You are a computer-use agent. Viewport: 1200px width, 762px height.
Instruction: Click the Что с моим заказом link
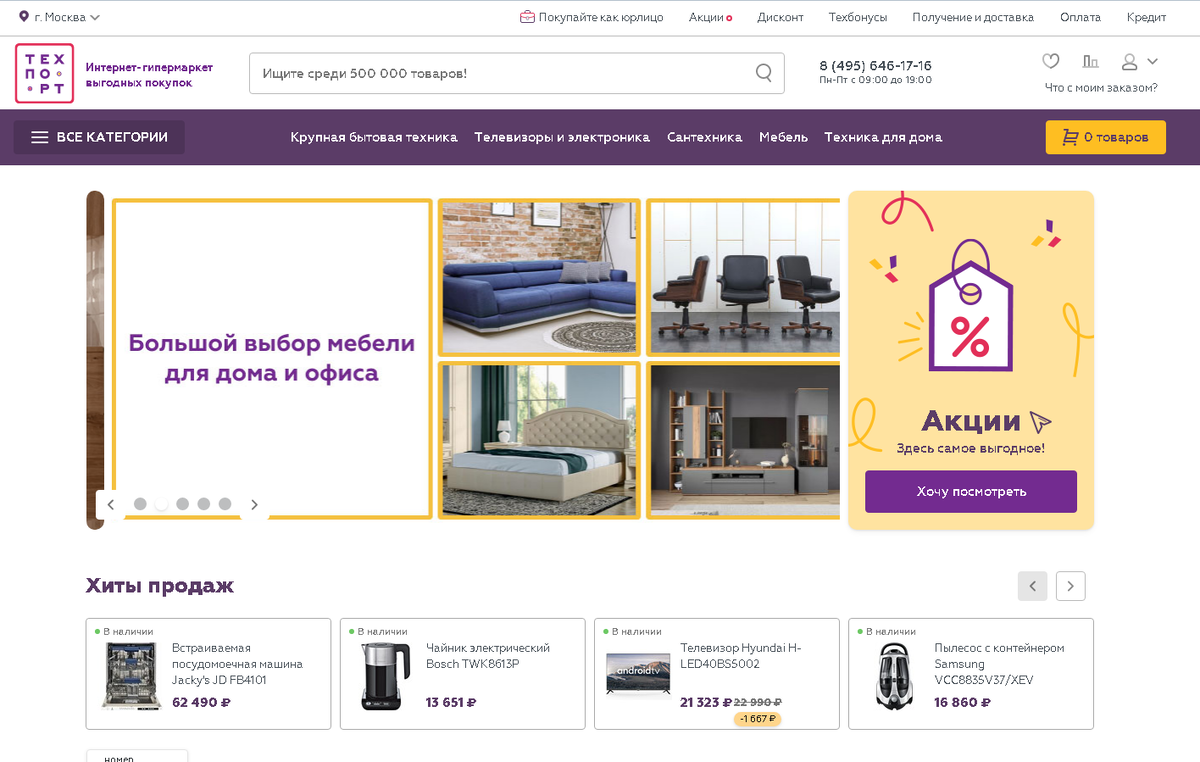[1101, 88]
